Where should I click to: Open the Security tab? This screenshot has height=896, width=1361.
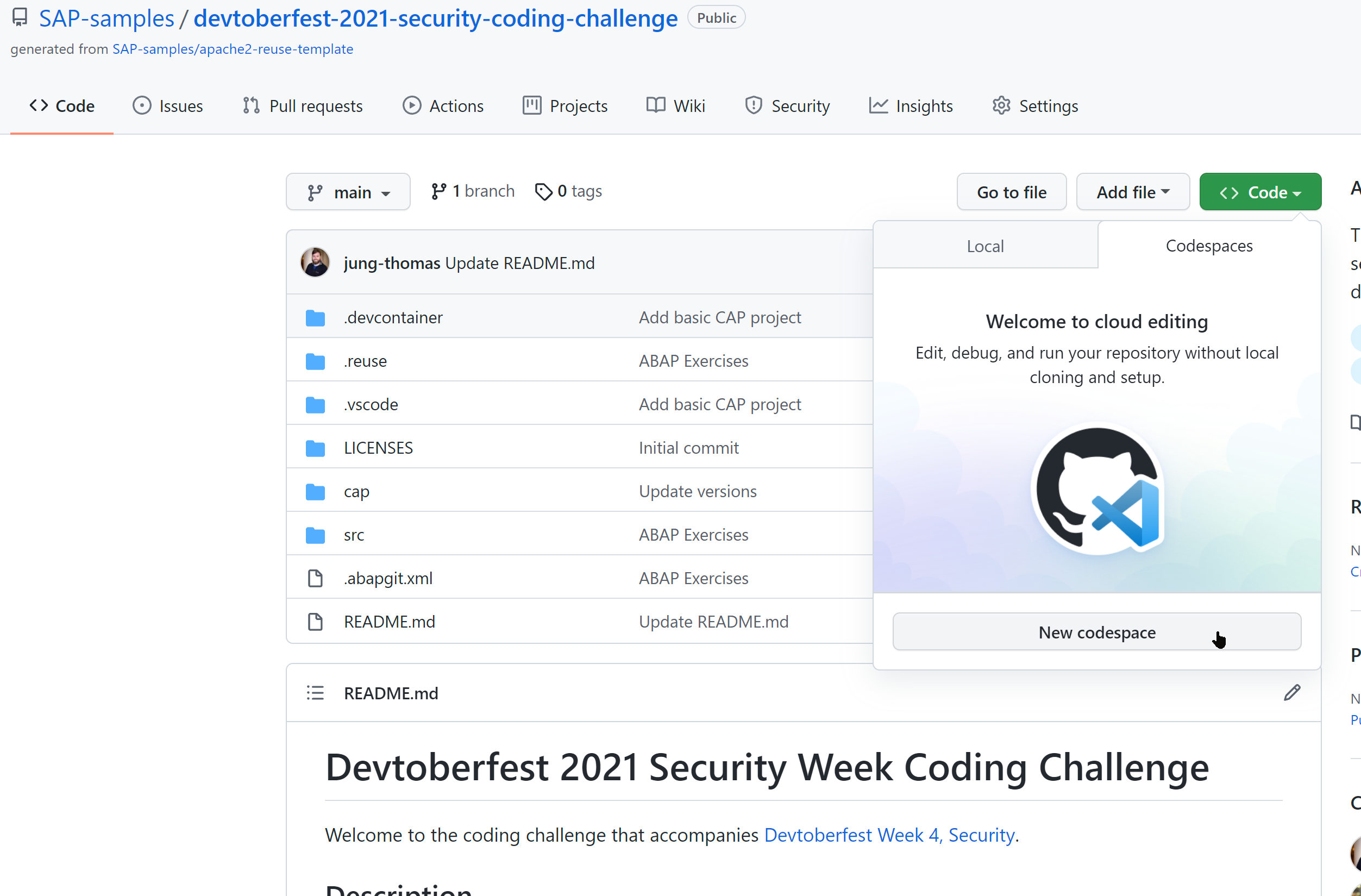point(787,106)
